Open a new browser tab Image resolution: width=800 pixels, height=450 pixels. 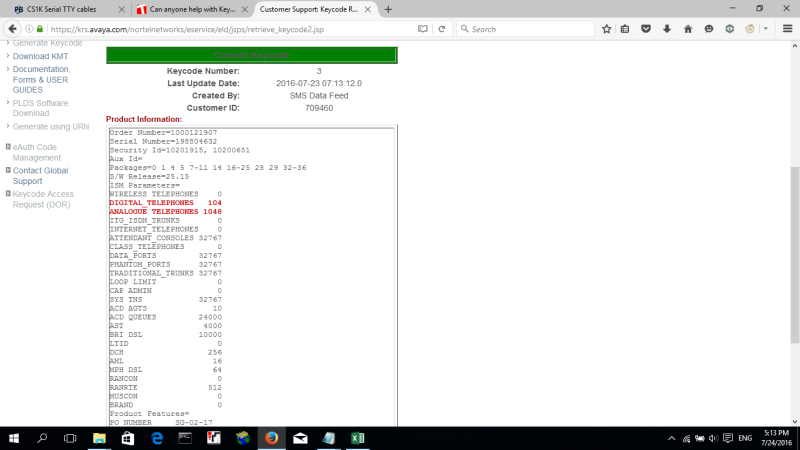coord(388,9)
